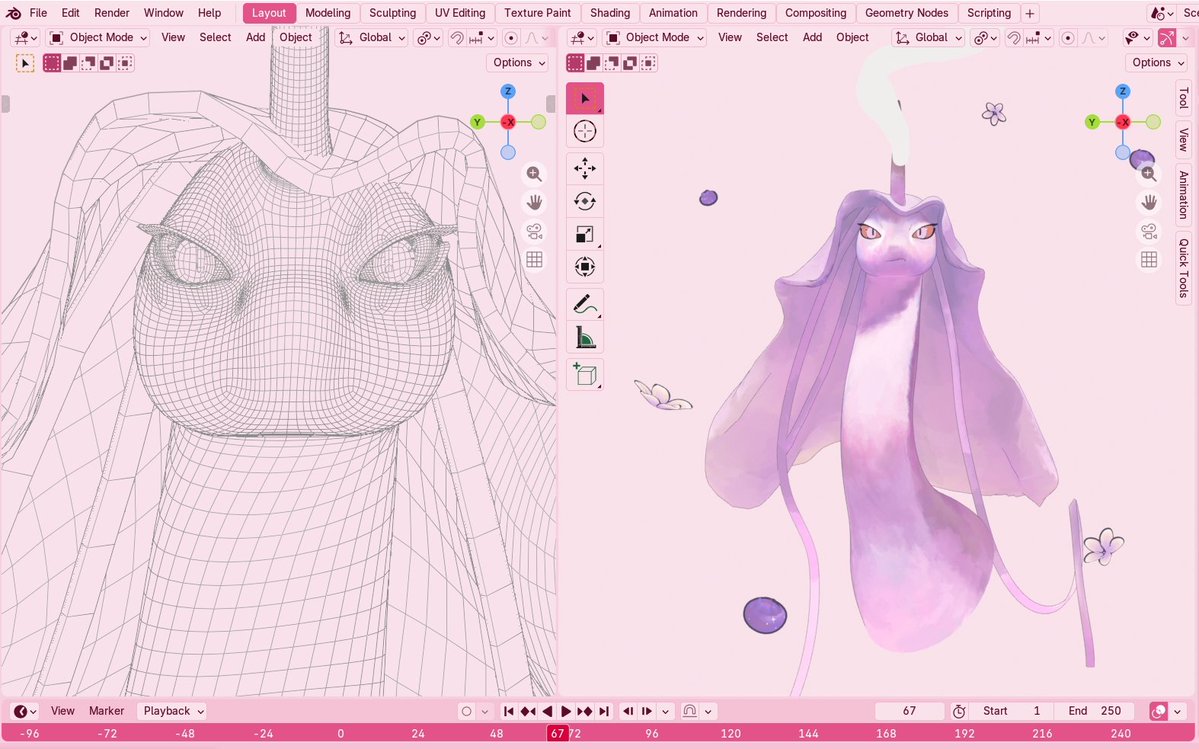Viewport: 1199px width, 749px height.
Task: Click current frame field showing 67
Action: (909, 711)
